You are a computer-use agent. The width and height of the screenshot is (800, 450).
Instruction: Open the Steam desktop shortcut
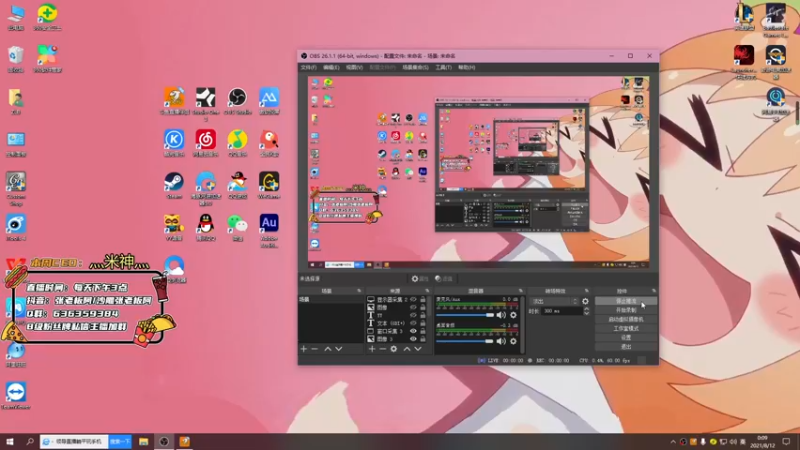(174, 185)
